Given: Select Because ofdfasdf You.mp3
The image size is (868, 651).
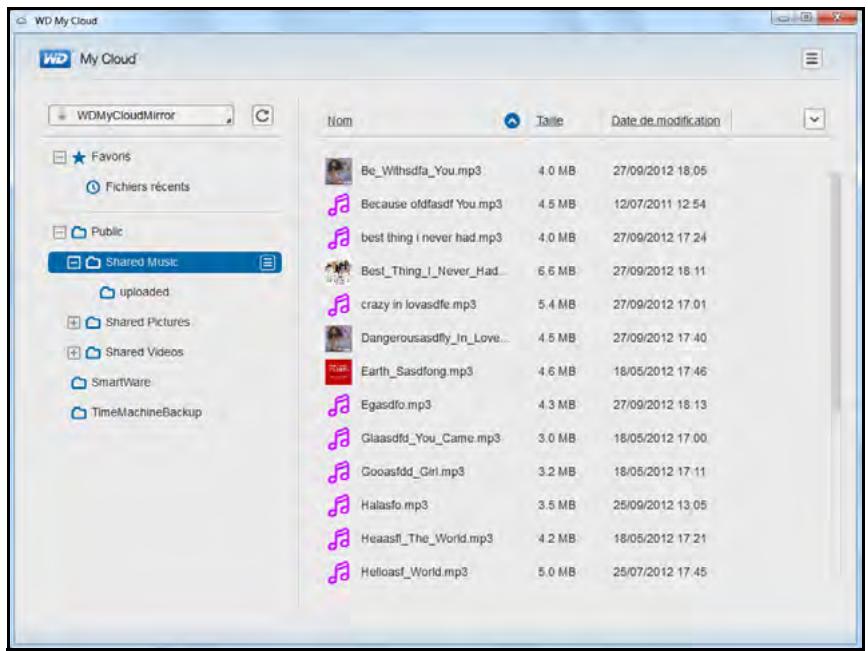Looking at the screenshot, I should click(x=431, y=204).
